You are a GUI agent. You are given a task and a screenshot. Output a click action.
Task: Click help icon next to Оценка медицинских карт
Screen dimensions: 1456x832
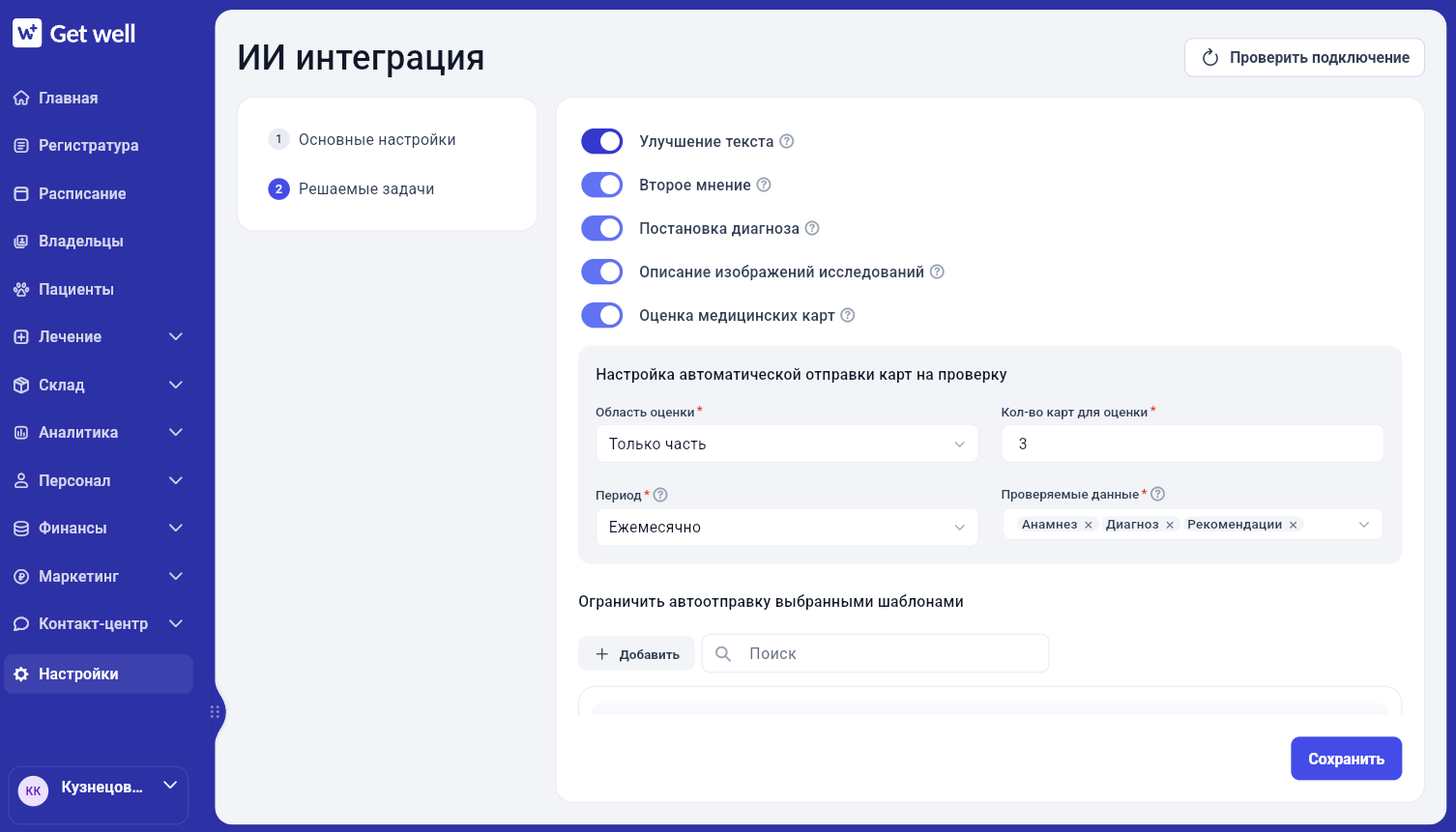tap(848, 315)
